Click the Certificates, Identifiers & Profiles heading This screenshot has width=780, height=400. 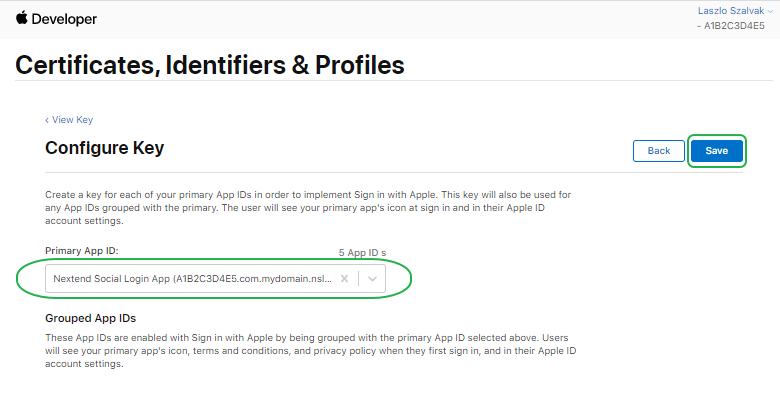(x=210, y=66)
